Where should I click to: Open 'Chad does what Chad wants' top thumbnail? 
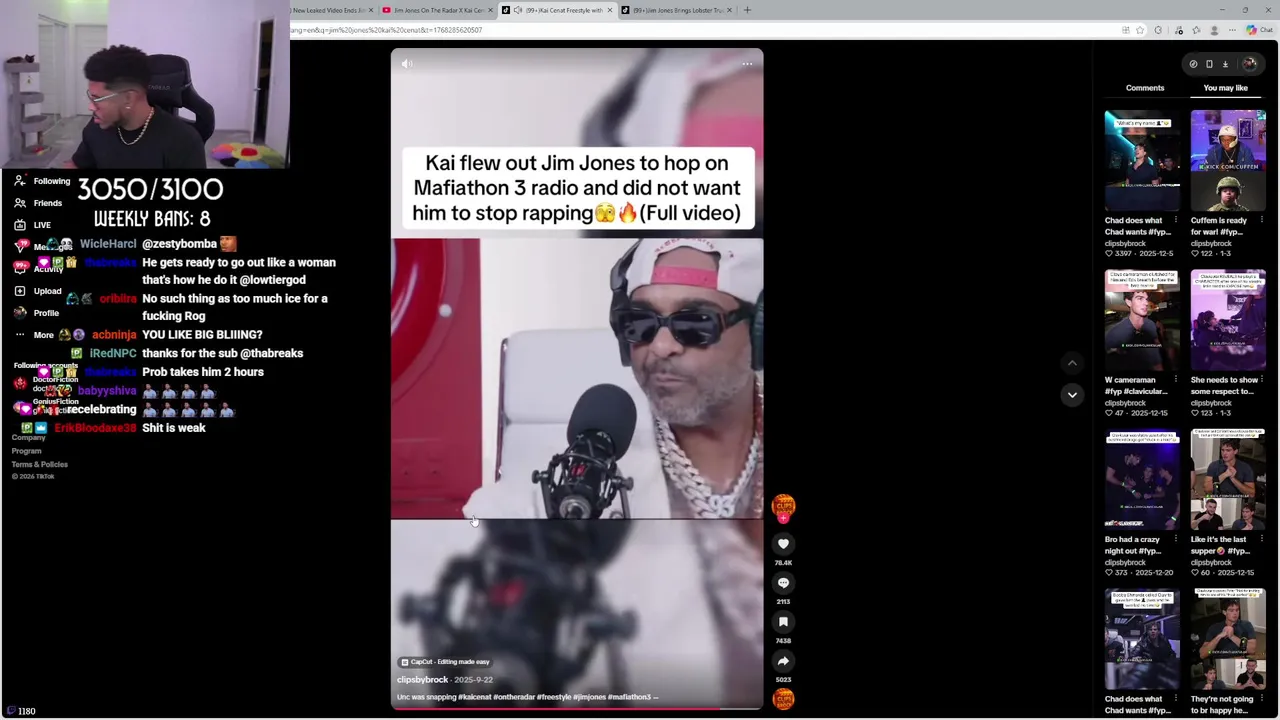click(1142, 160)
